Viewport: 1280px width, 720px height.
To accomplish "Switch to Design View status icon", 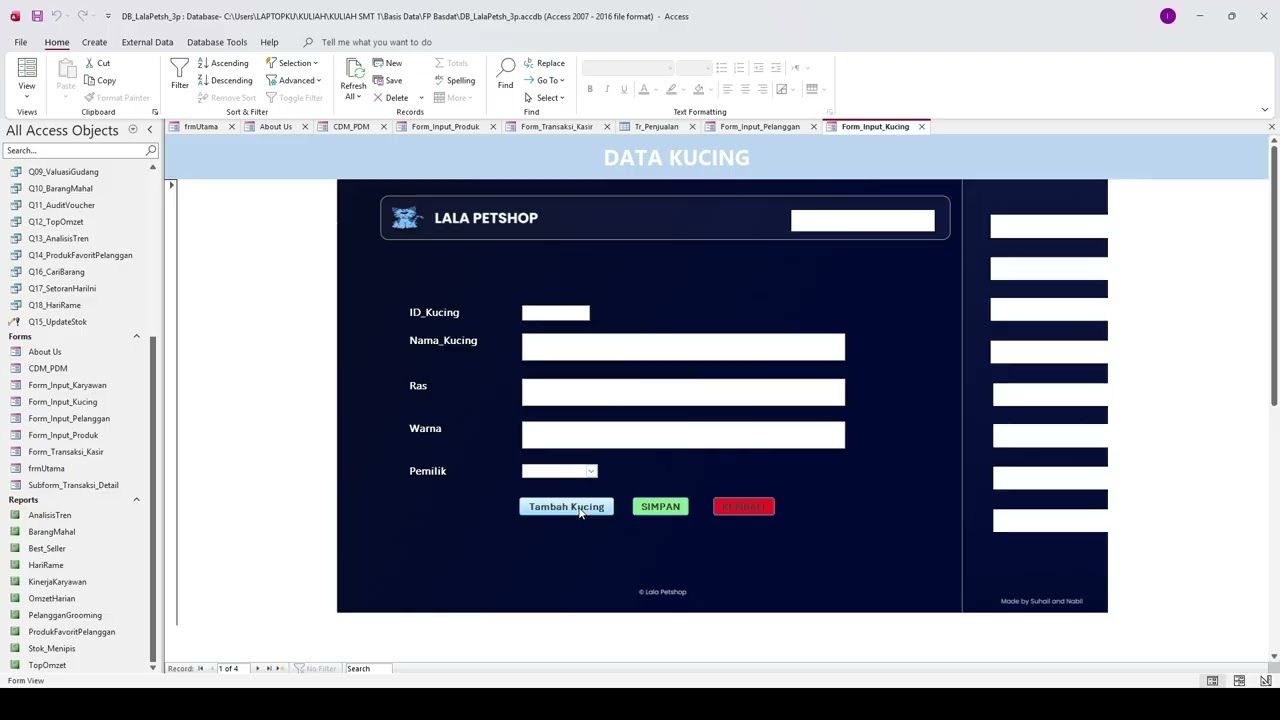I will [1265, 681].
